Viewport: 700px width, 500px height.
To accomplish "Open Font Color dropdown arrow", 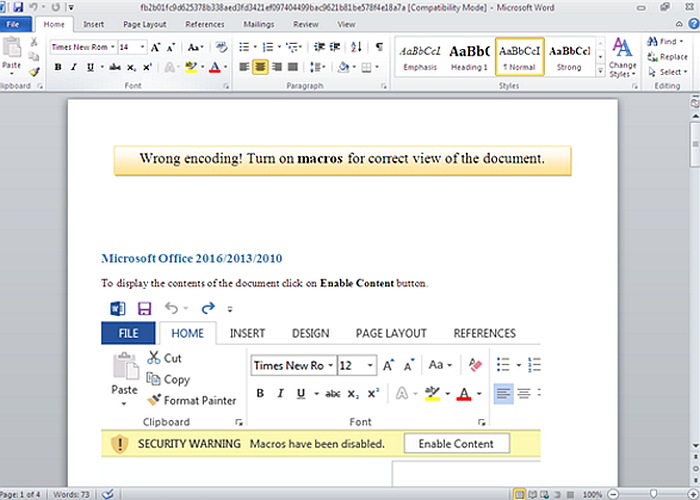I will [225, 67].
